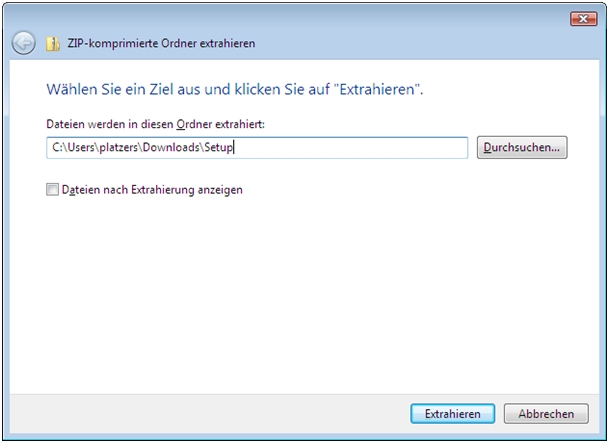Focus the destination folder path field
Viewport: 609px width, 443px height.
(257, 147)
